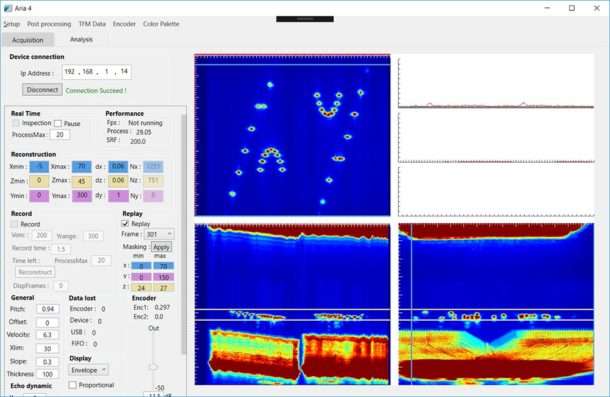Viewport: 610px width, 397px height.
Task: Click the Process value 28.05
Action: click(x=144, y=132)
